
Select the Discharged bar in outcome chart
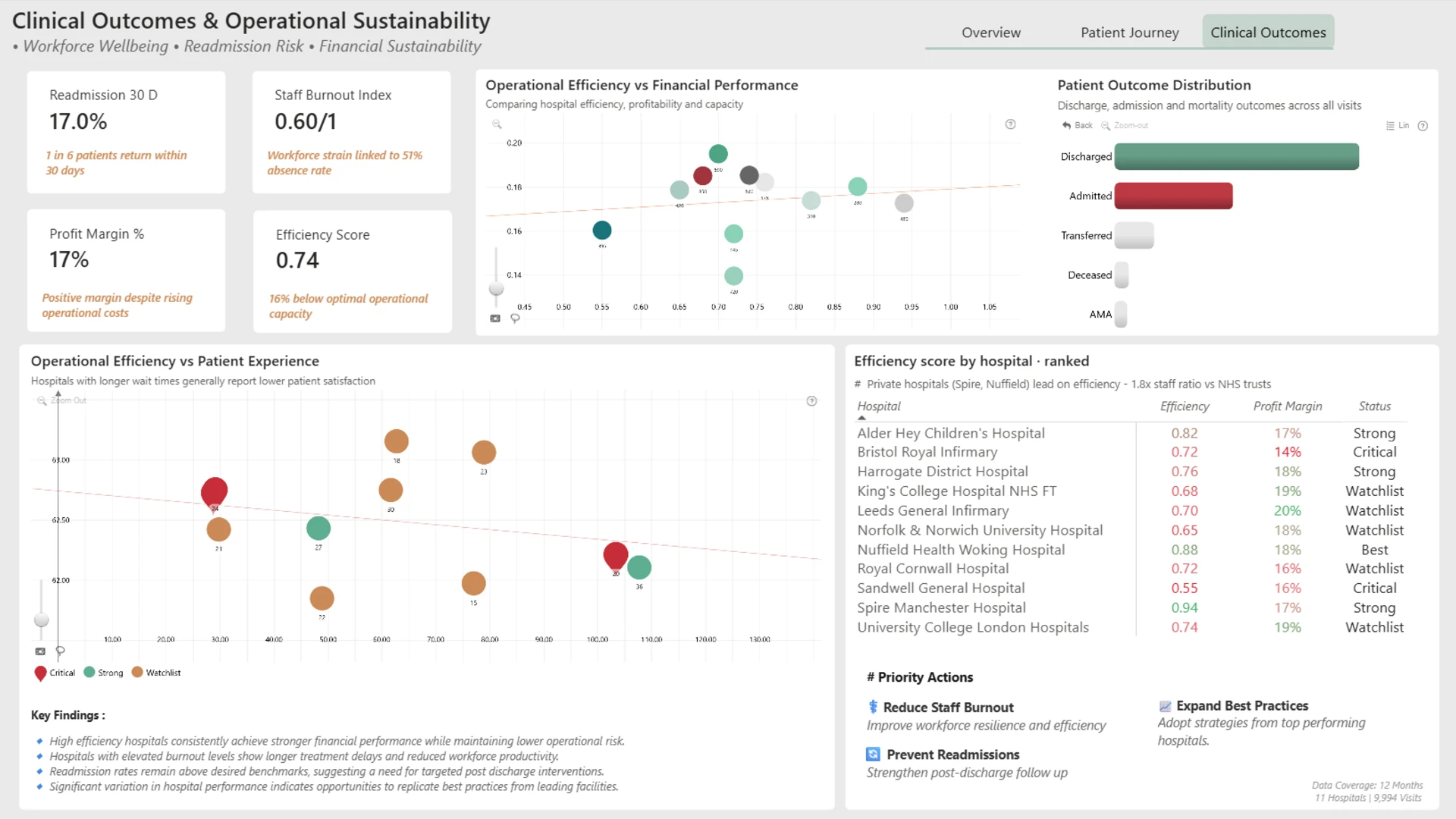click(1236, 156)
